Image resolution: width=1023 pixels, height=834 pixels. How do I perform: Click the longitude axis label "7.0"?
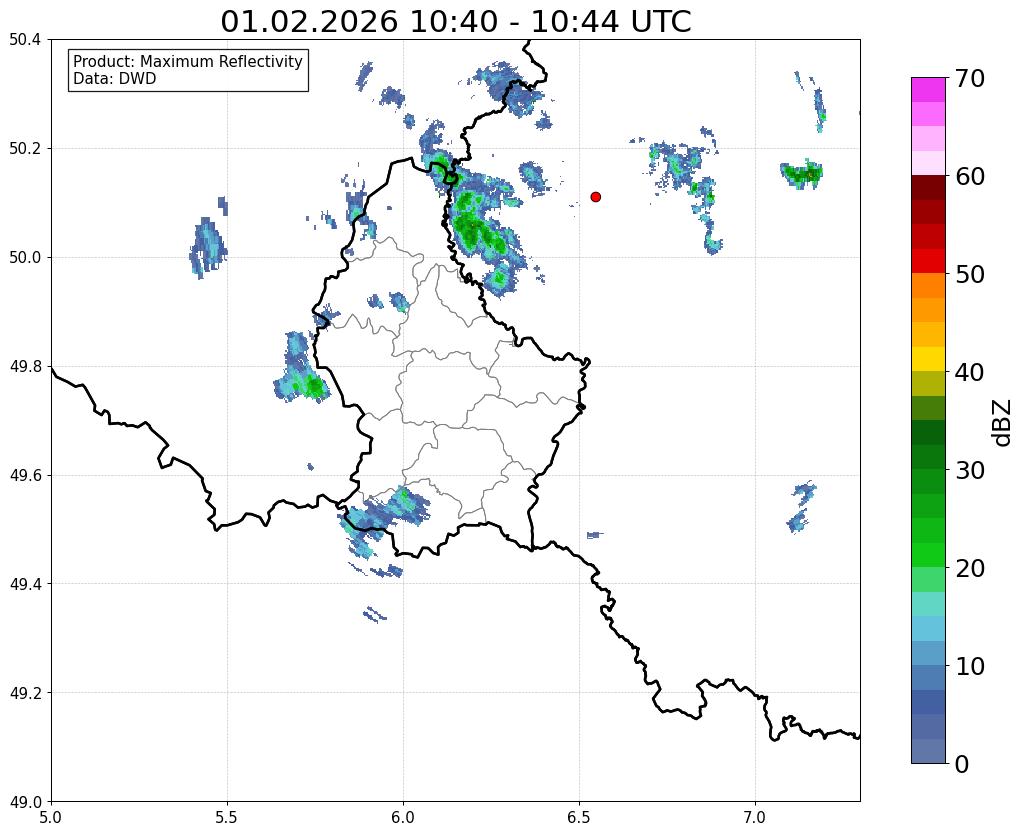(755, 818)
